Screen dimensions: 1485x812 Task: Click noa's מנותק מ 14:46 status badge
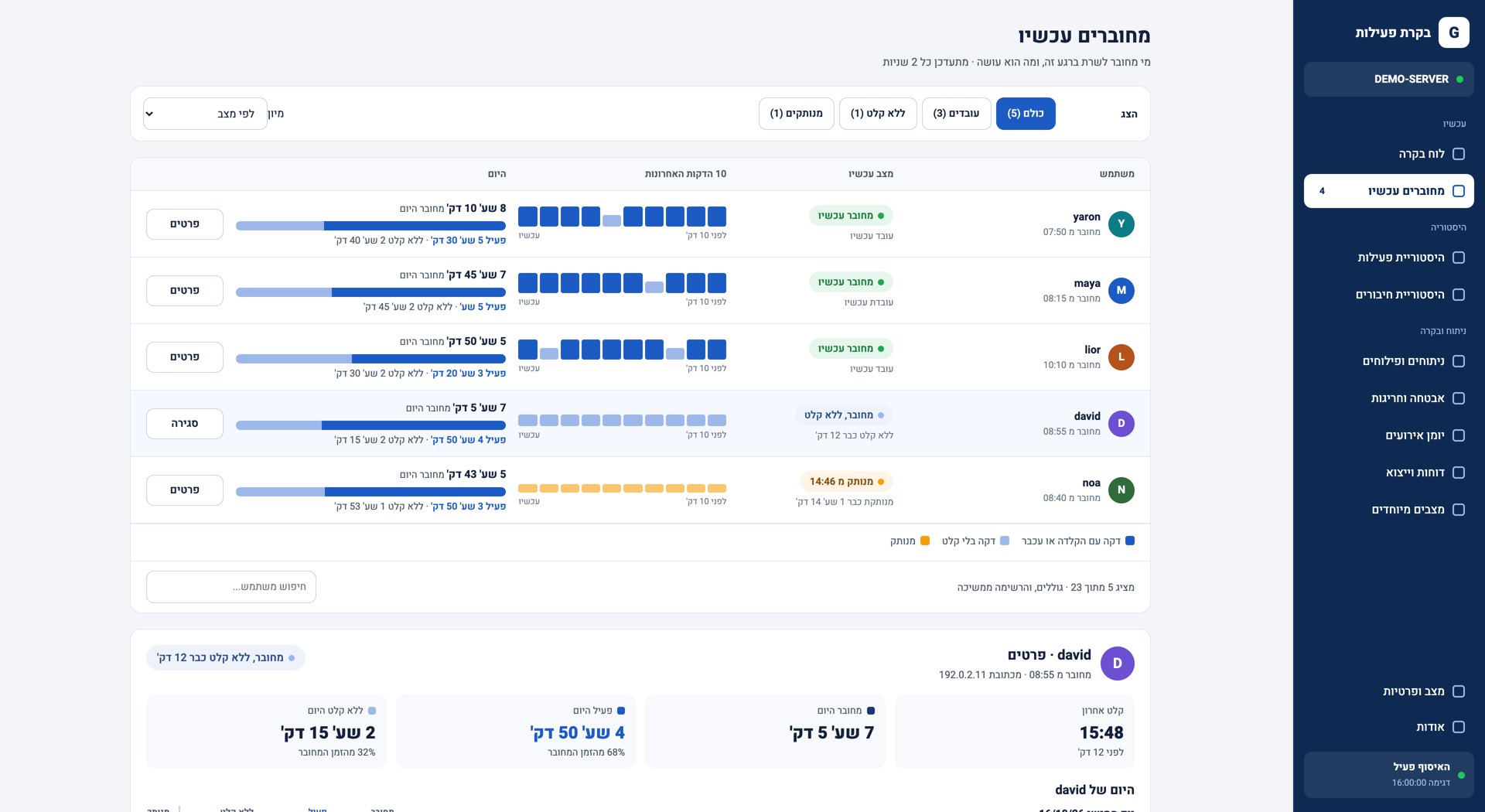point(846,482)
